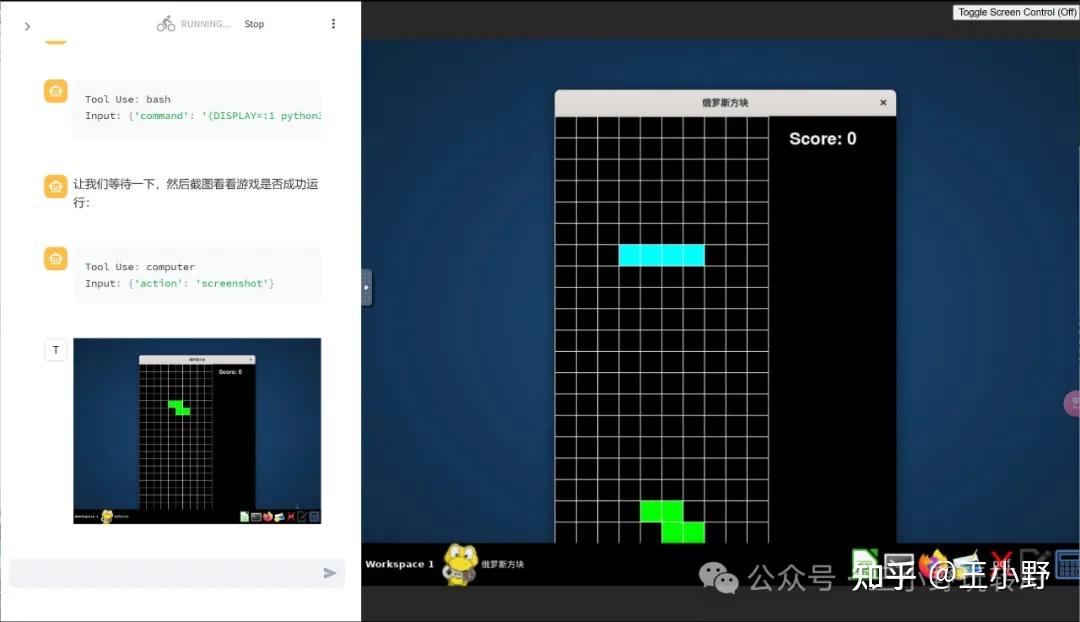Image resolution: width=1080 pixels, height=622 pixels.
Task: Click the pink round icon at right edge
Action: pyautogui.click(x=1072, y=404)
